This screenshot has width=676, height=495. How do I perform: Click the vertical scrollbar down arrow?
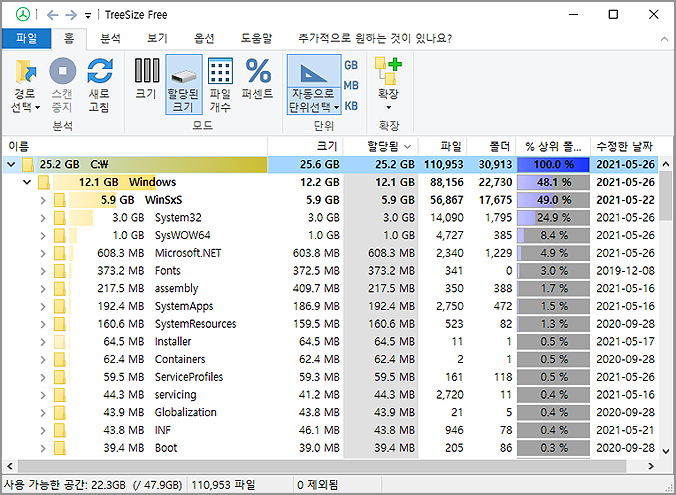(666, 451)
